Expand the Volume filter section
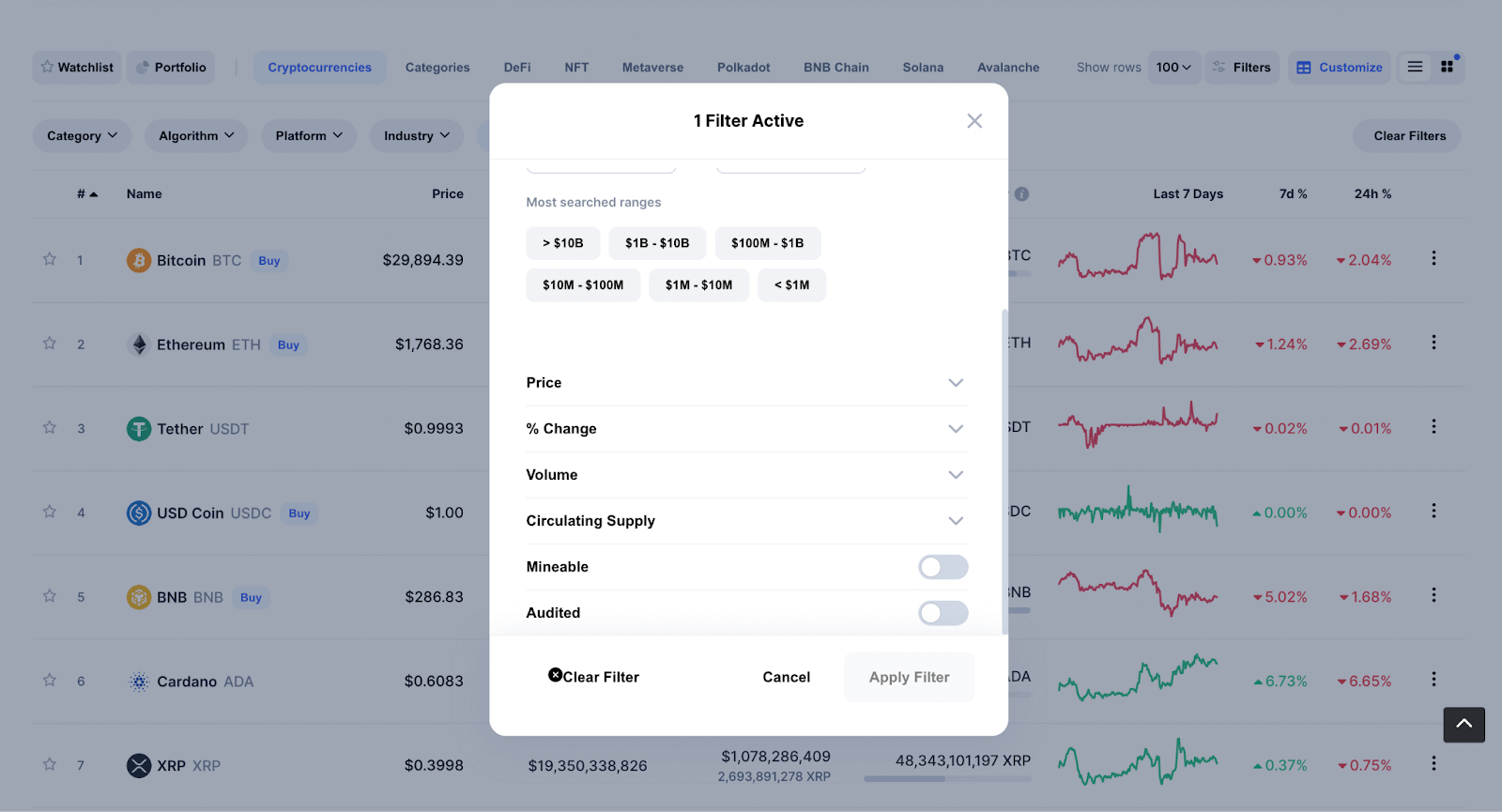The height and width of the screenshot is (812, 1502). (x=746, y=475)
